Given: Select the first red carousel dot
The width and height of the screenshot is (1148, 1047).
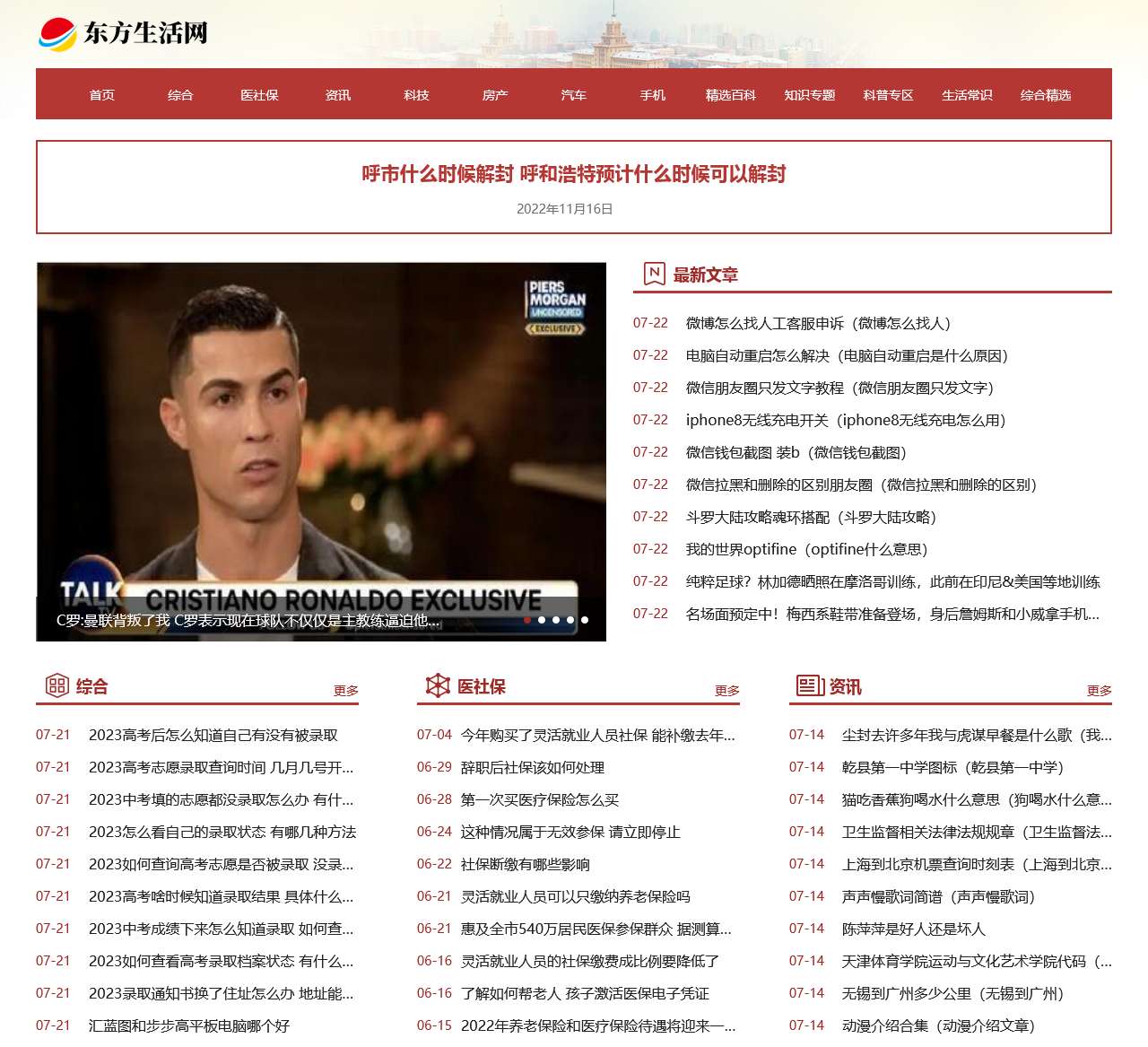Looking at the screenshot, I should click(x=527, y=620).
